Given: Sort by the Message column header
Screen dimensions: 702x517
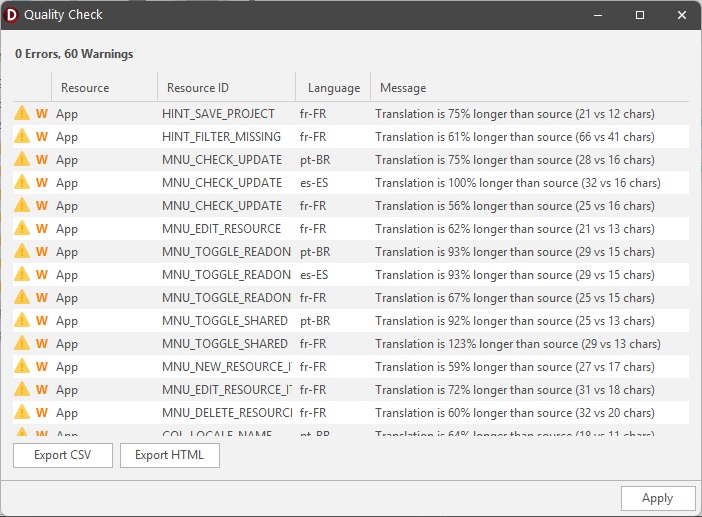Looking at the screenshot, I should [x=403, y=88].
